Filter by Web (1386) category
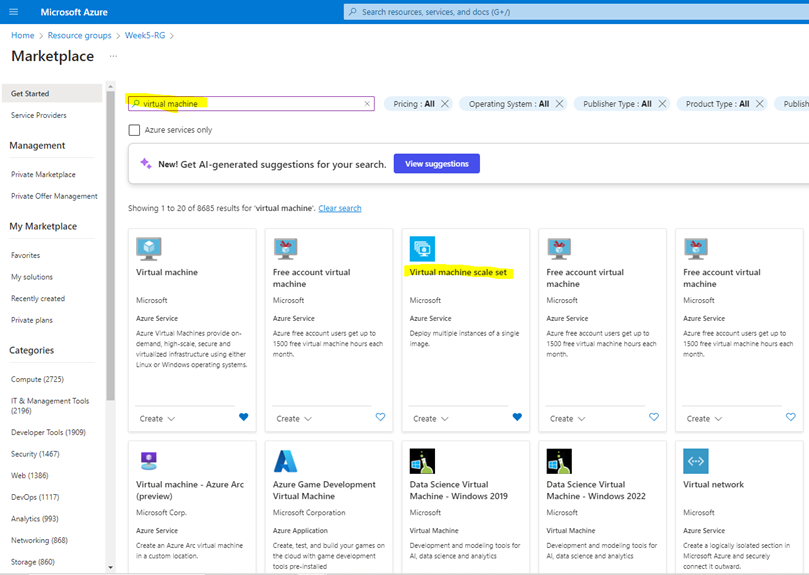 (x=30, y=475)
